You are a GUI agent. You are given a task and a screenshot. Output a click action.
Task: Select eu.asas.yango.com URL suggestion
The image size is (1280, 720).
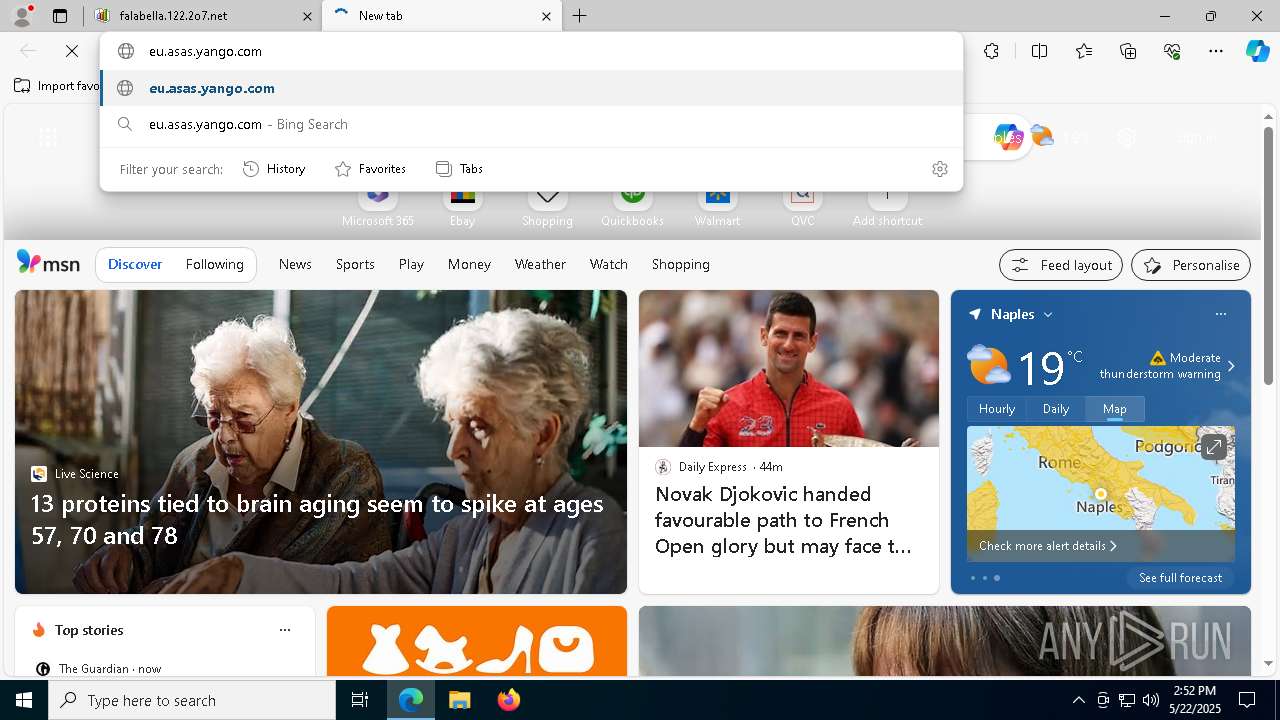pos(531,88)
